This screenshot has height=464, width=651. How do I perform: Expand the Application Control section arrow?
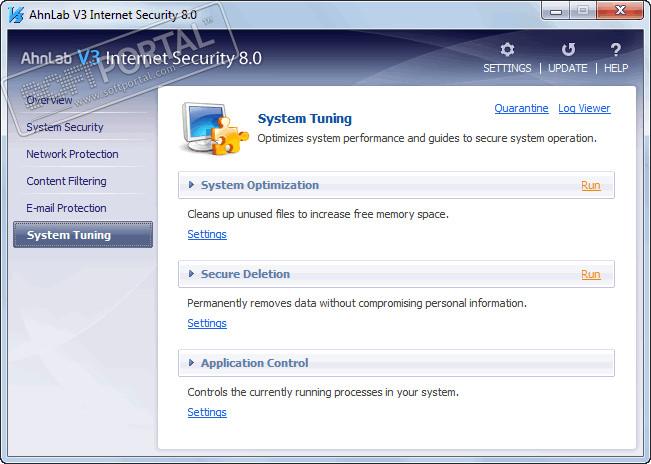coord(191,363)
